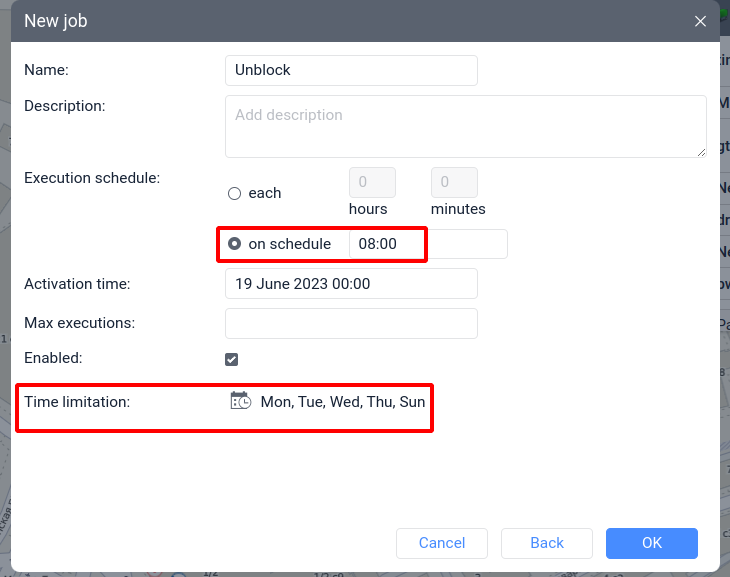Click the minutes interval input box
Image resolution: width=730 pixels, height=577 pixels.
[x=454, y=182]
